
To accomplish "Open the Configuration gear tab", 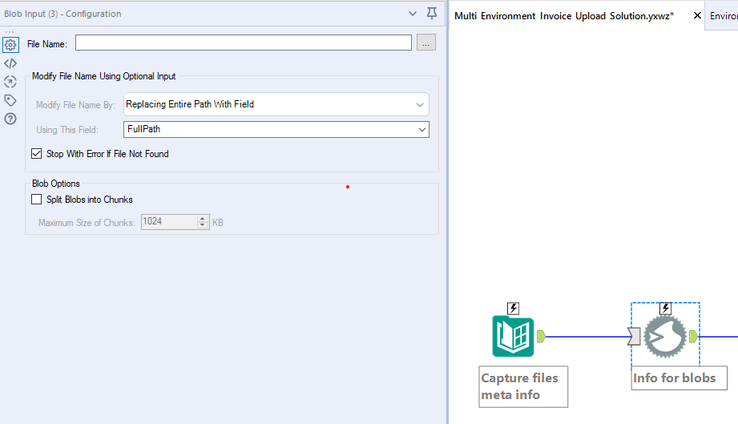I will (10, 45).
